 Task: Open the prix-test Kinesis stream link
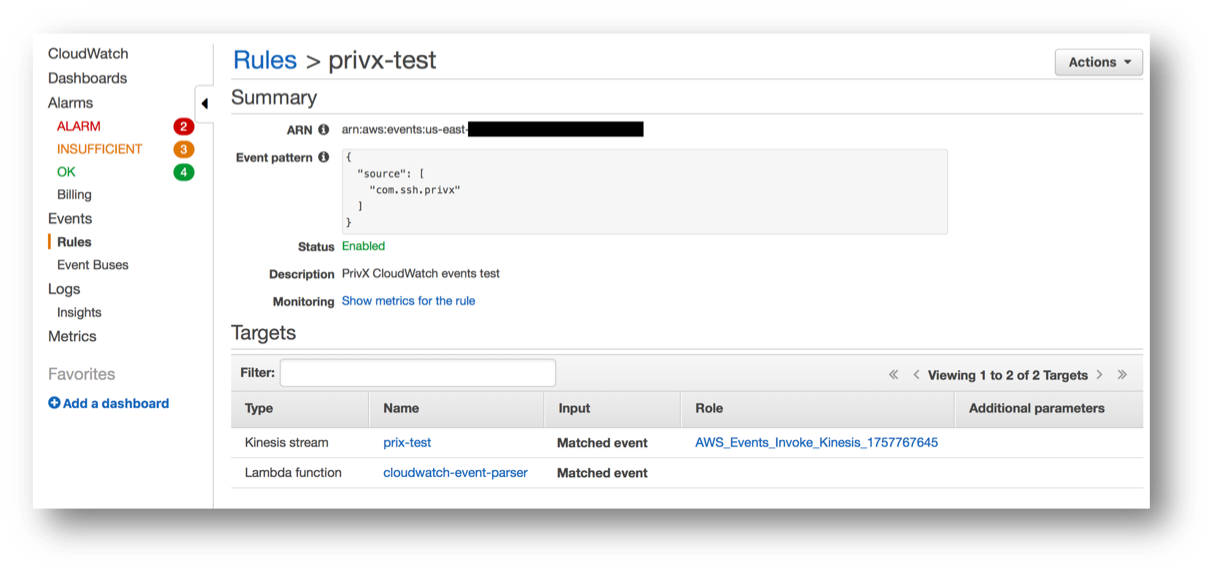[x=407, y=443]
